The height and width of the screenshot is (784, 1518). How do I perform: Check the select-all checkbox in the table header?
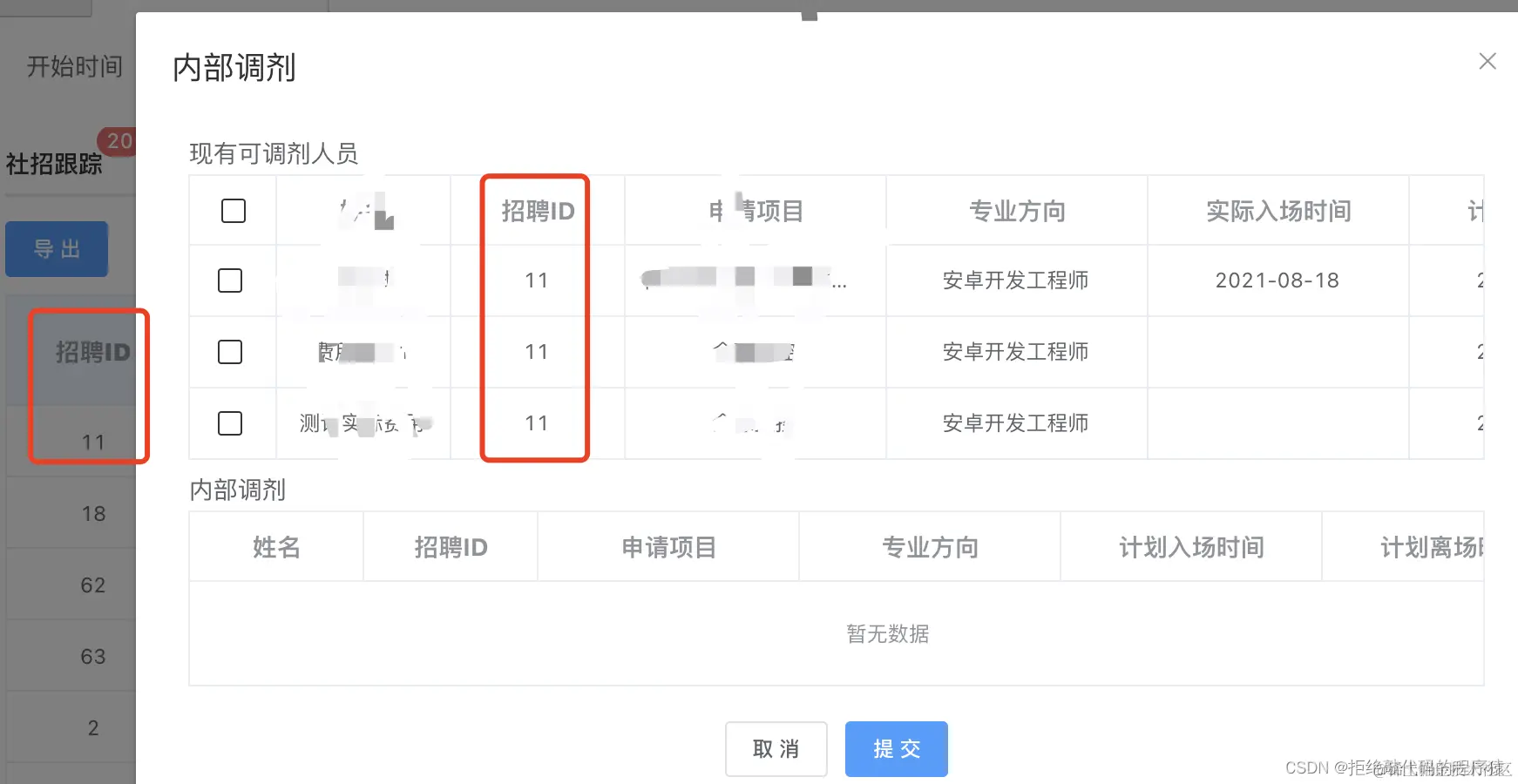[233, 210]
